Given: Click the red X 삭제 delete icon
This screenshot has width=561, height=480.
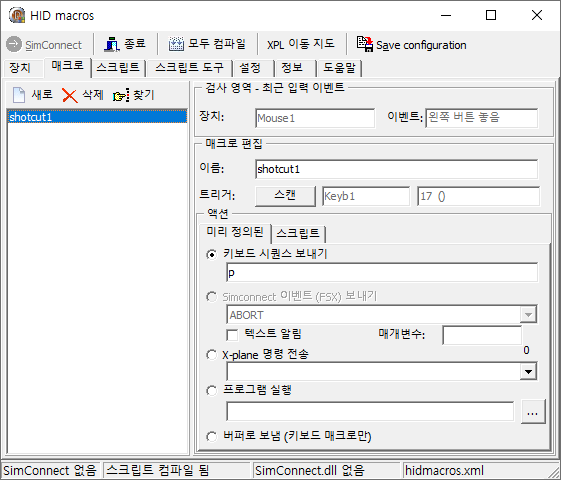Looking at the screenshot, I should [69, 95].
